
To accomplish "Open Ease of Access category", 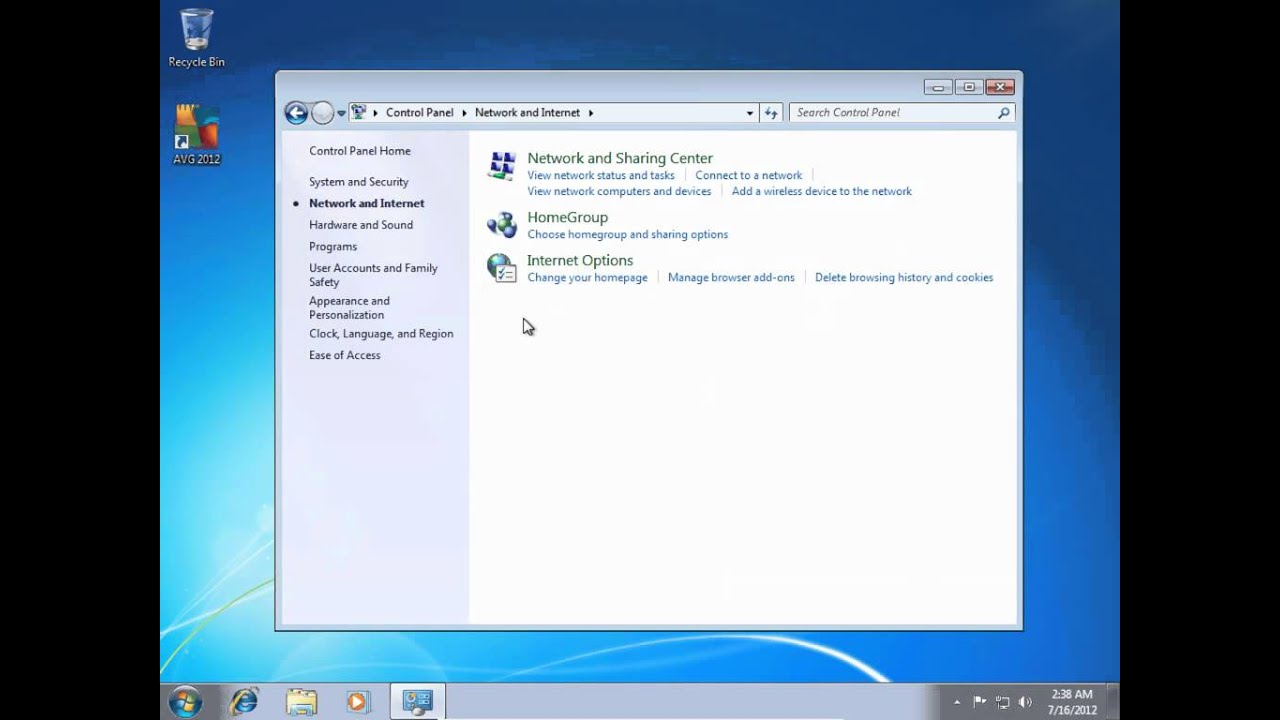I will 345,356.
